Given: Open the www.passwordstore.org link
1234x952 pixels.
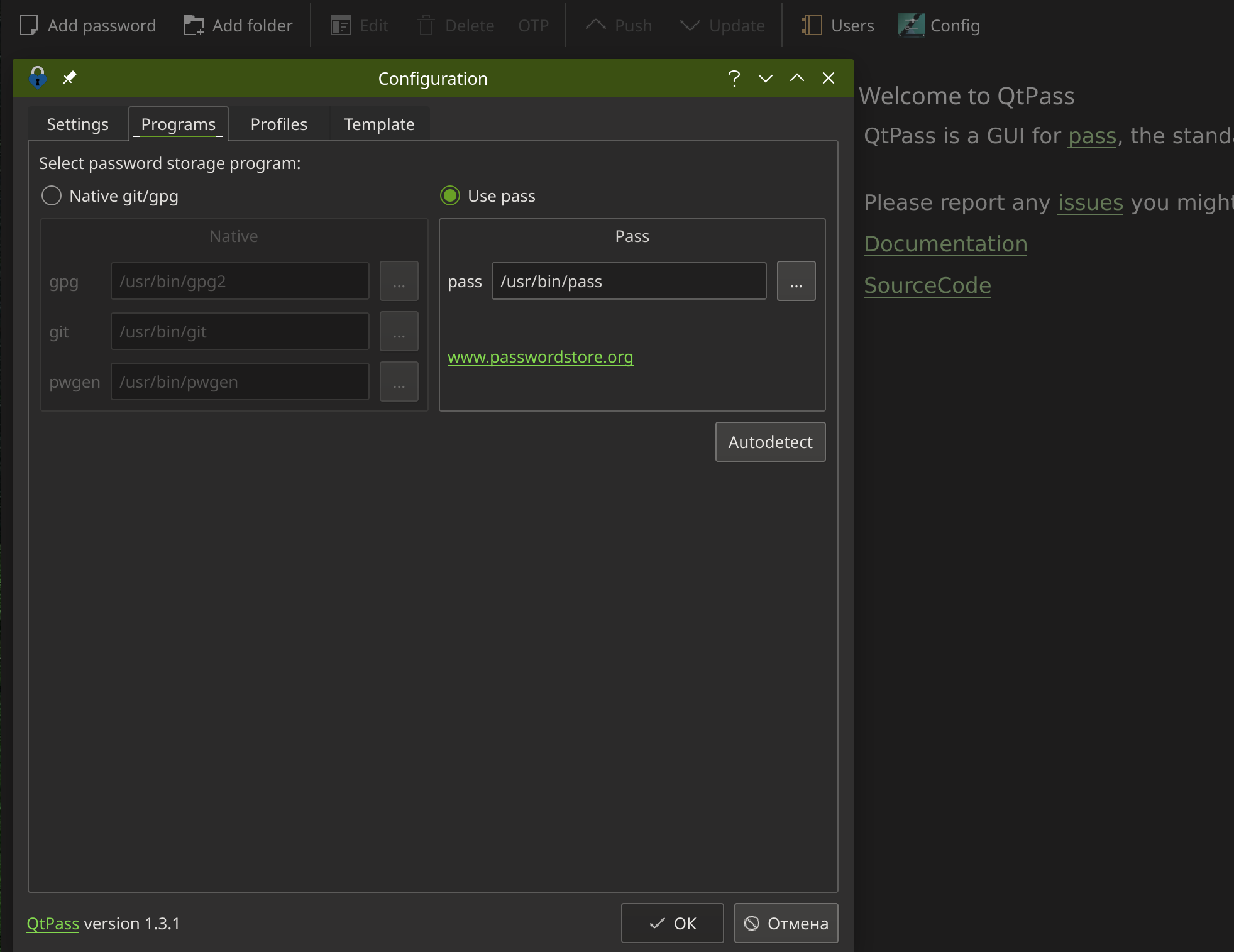Looking at the screenshot, I should [x=540, y=357].
